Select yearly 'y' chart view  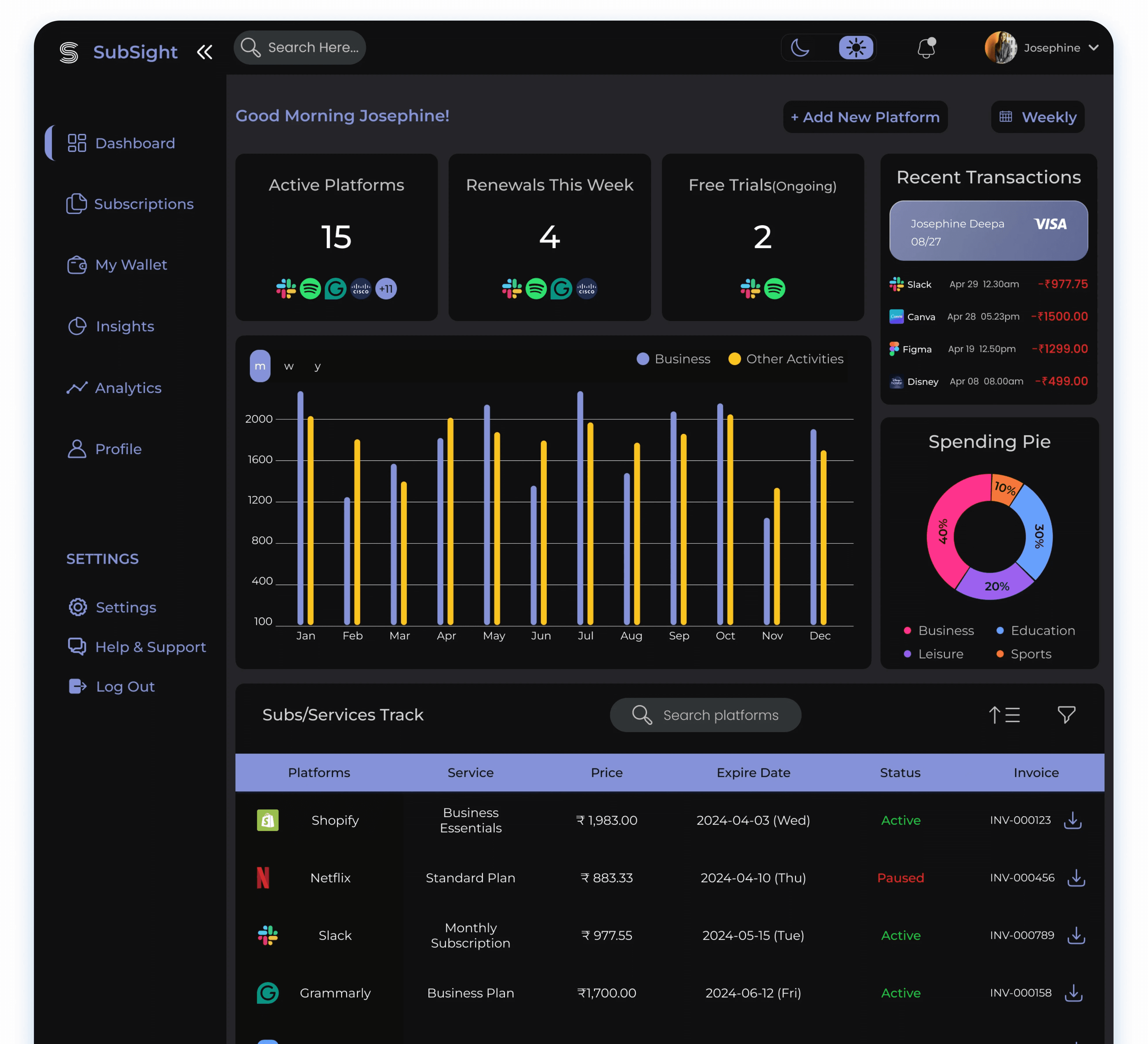(x=318, y=366)
